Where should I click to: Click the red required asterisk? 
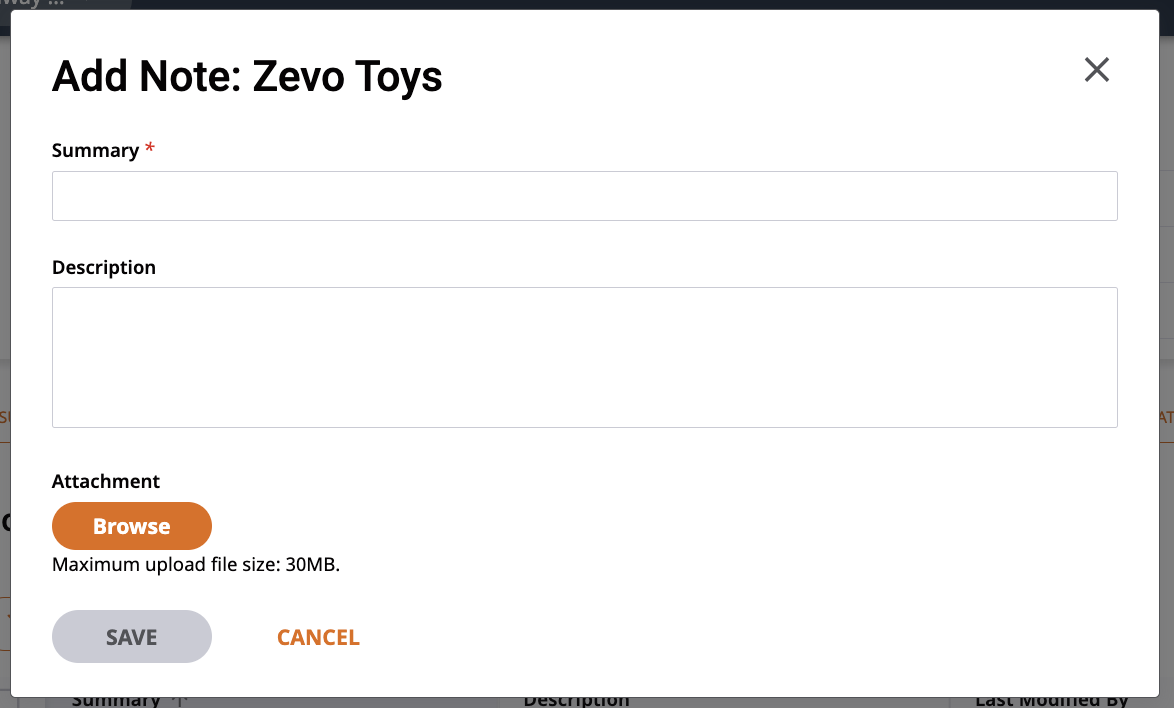(x=150, y=147)
